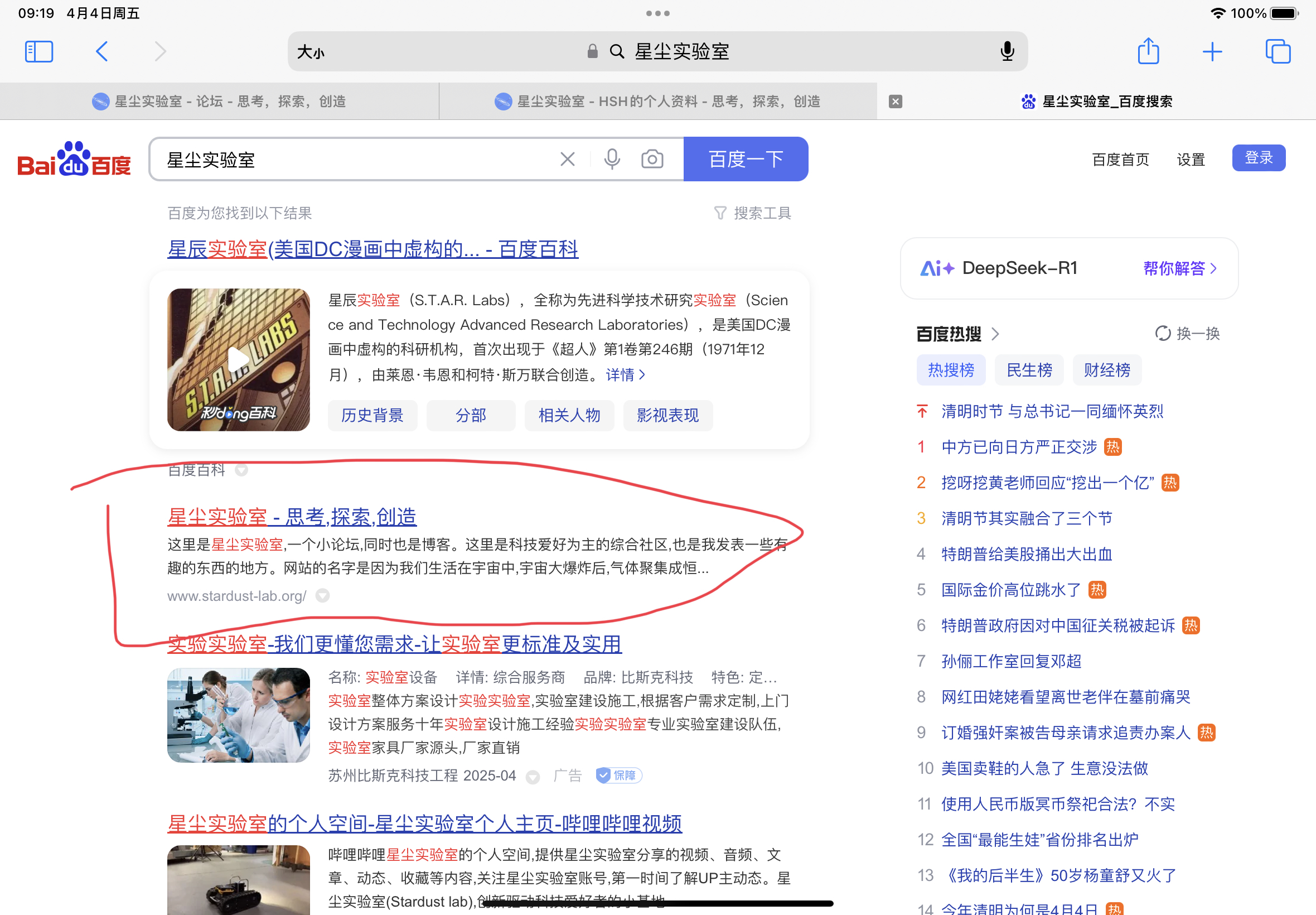This screenshot has height=915, width=1316.
Task: Open the 分部 section tag
Action: coord(471,415)
